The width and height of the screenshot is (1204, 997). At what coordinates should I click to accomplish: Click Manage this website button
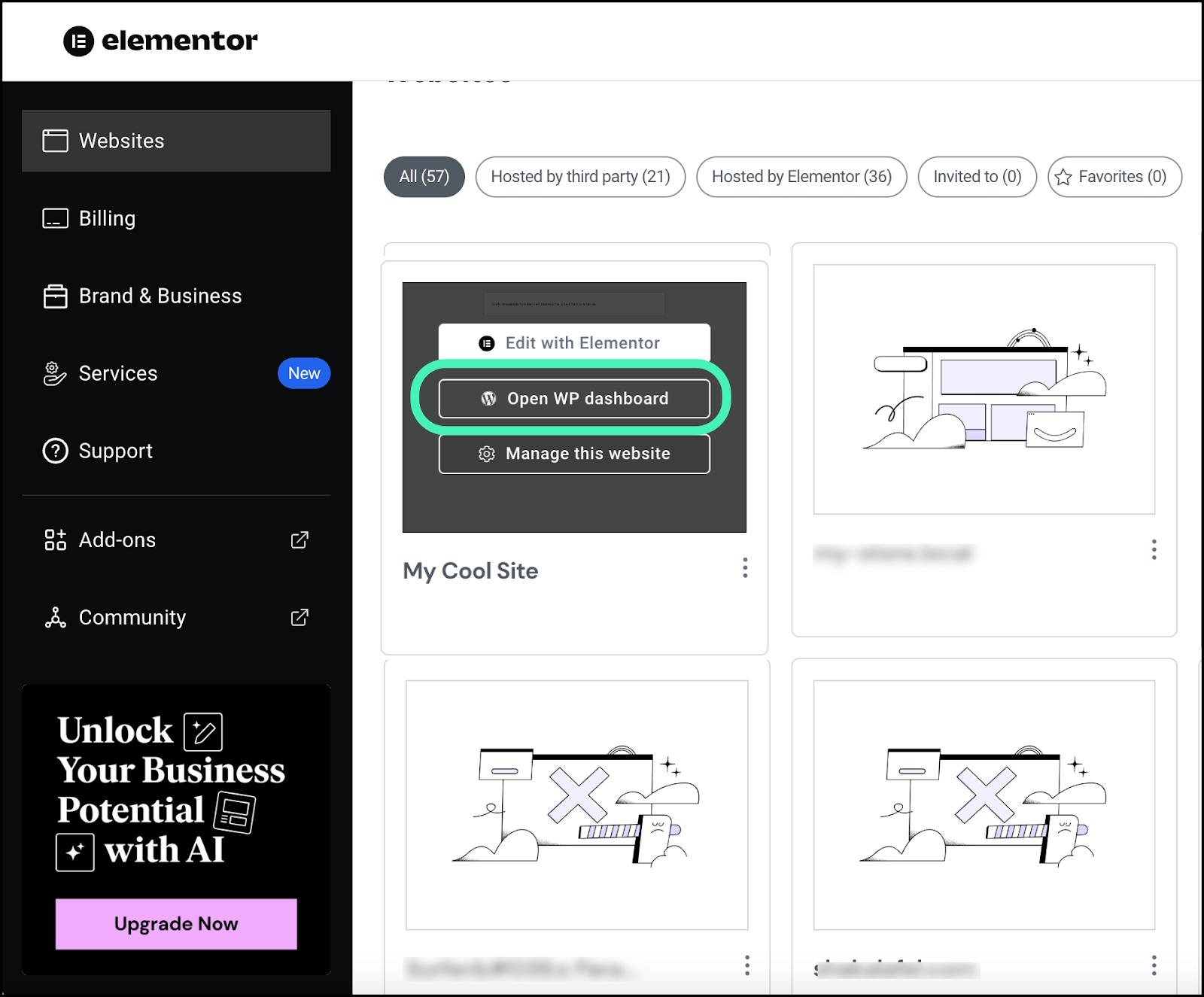coord(574,454)
